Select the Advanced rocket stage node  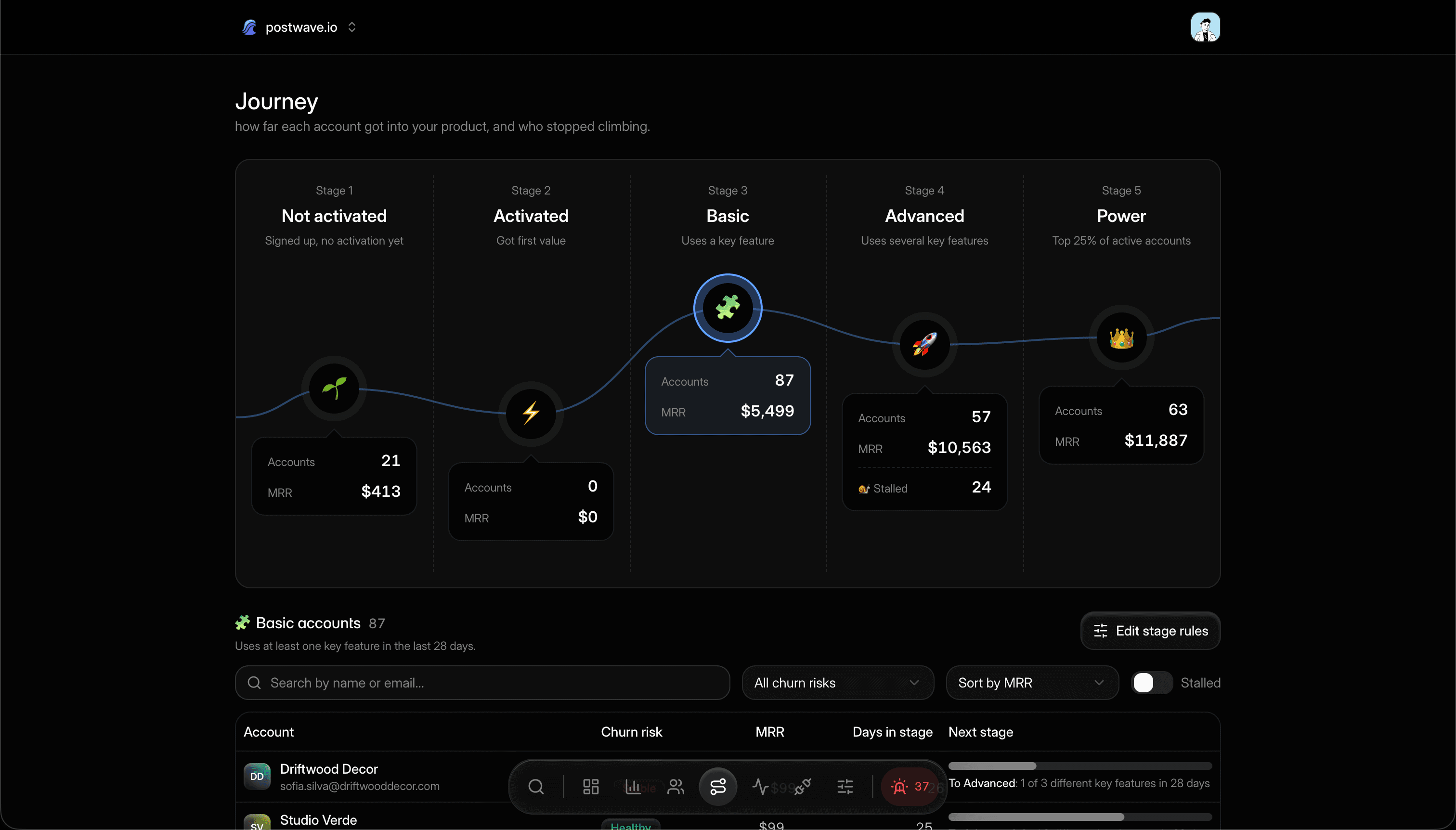pos(924,344)
